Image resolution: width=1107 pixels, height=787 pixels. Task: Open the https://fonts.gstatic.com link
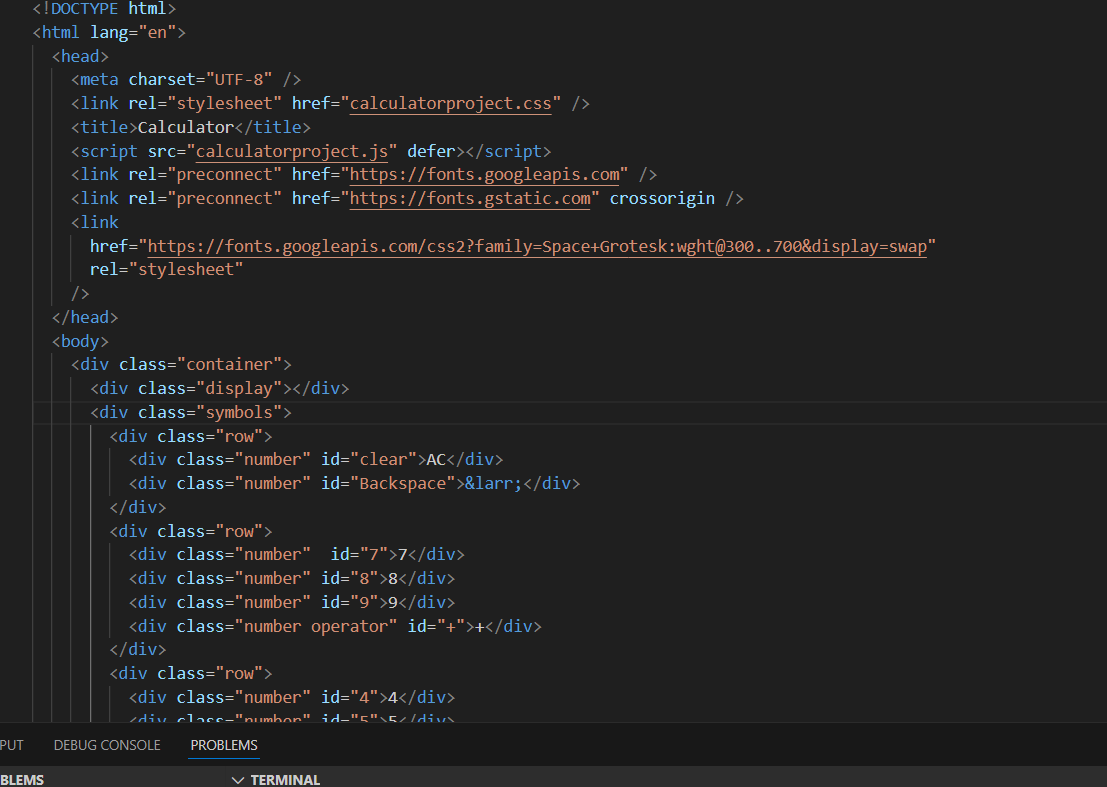tap(470, 198)
